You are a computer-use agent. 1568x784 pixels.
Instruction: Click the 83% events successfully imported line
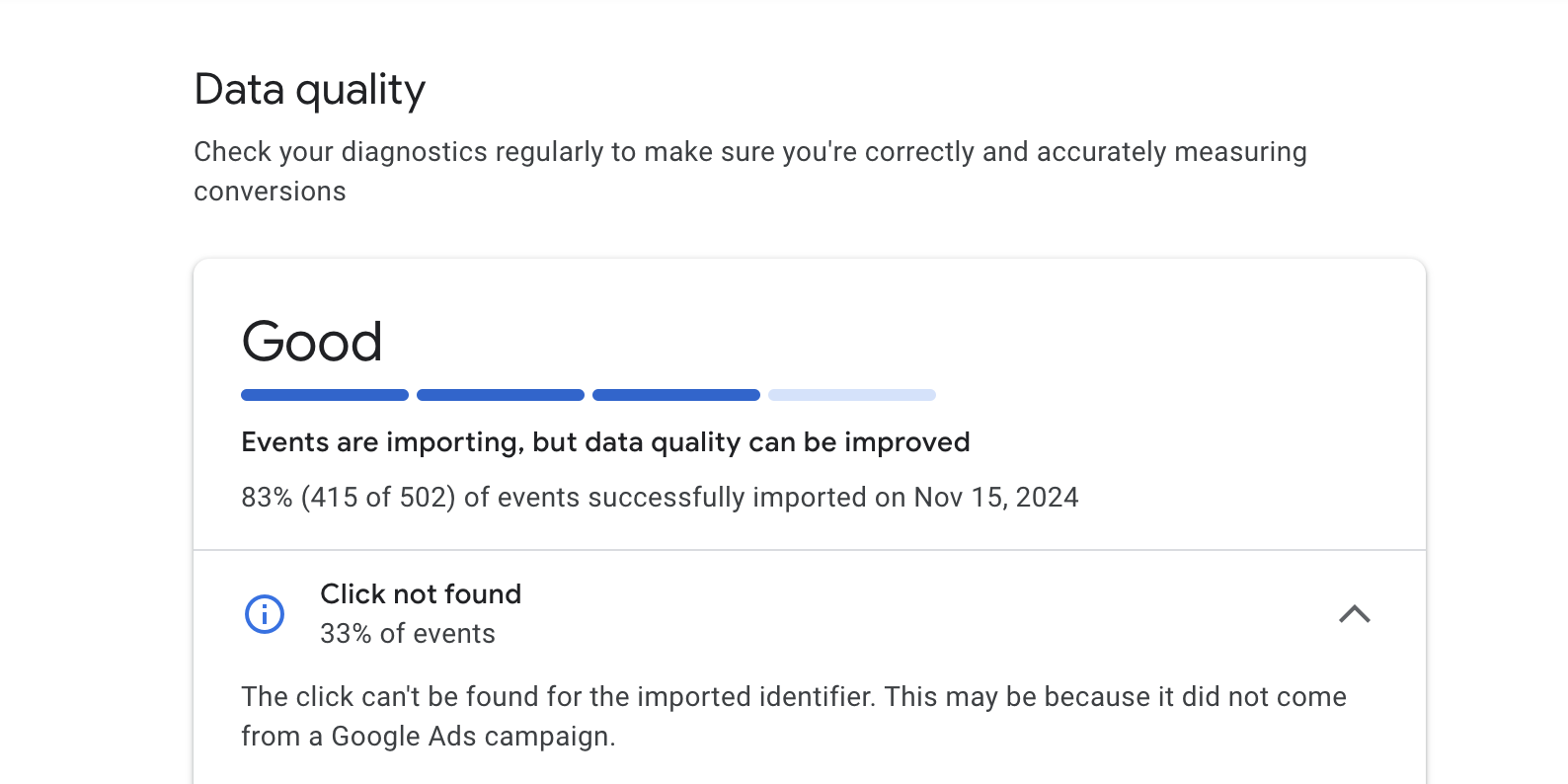tap(660, 497)
